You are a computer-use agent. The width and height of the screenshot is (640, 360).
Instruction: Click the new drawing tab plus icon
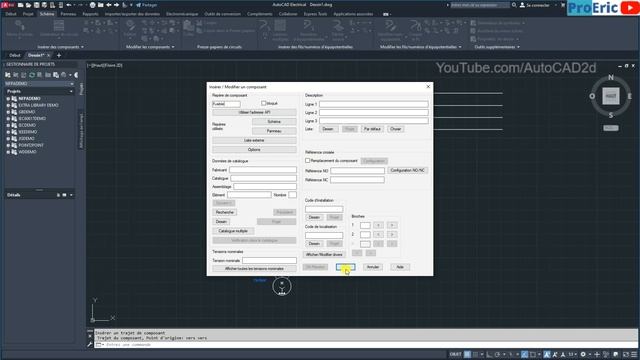tap(59, 55)
